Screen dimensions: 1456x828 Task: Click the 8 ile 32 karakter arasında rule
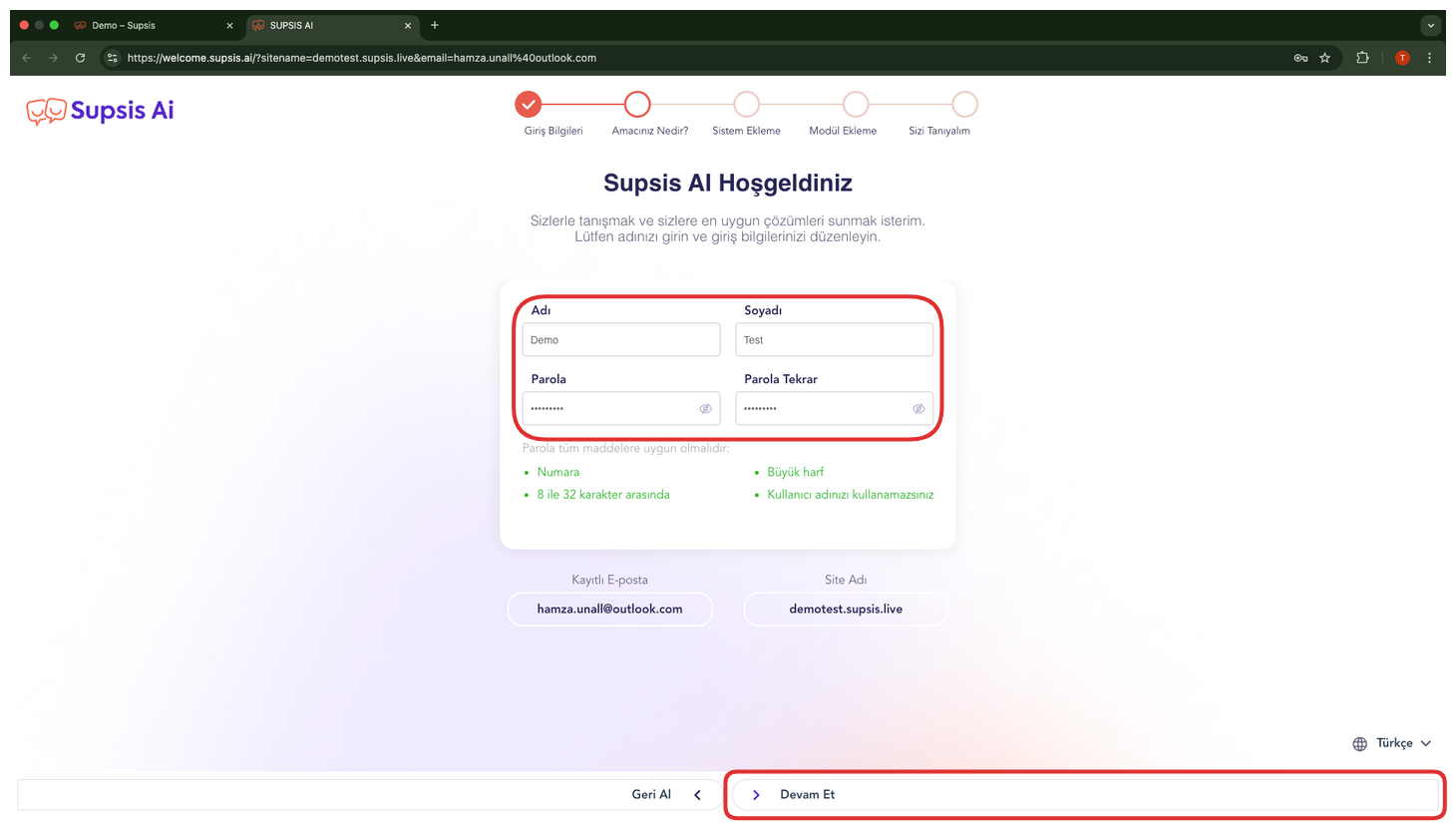point(603,495)
